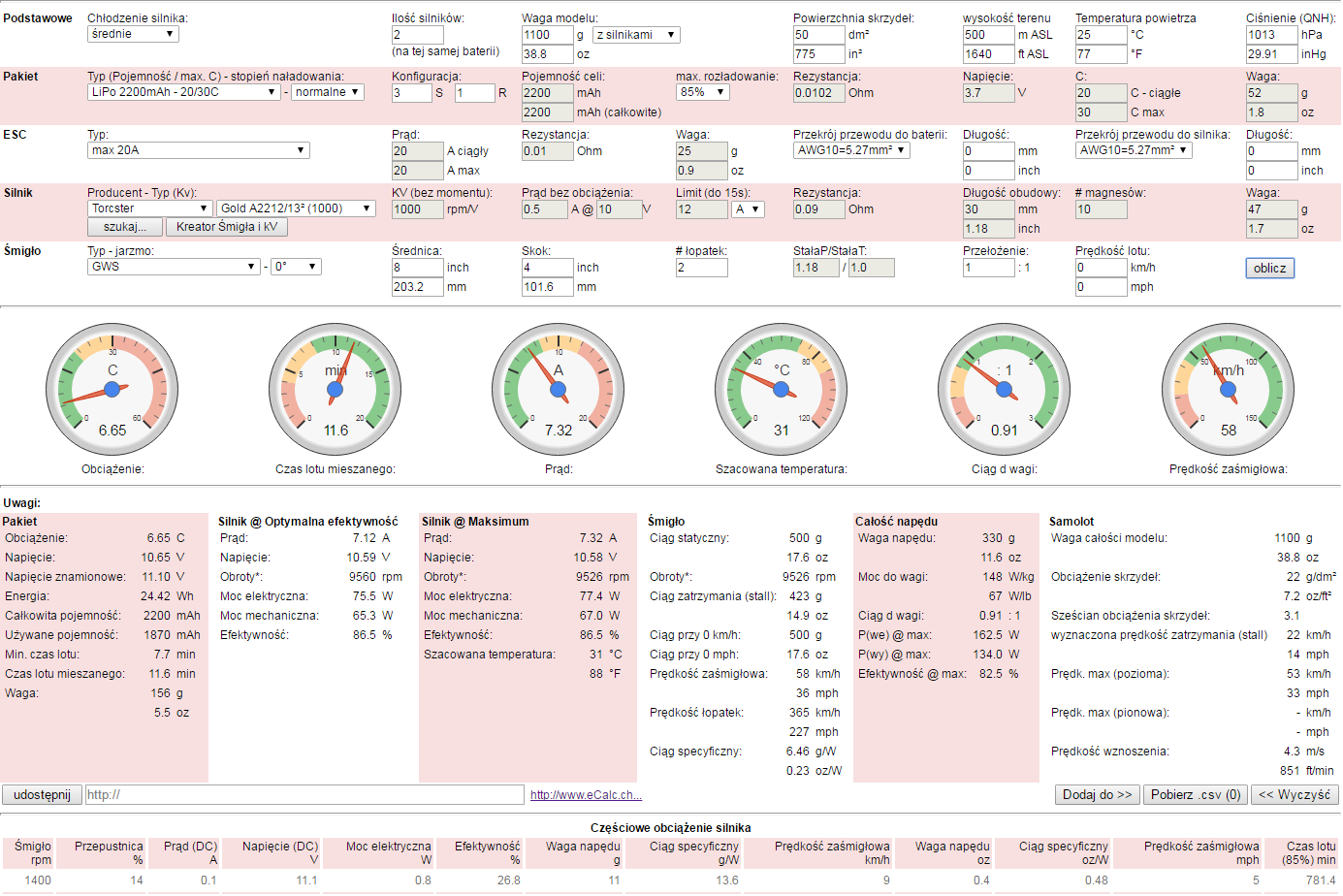Screen dimensions: 1343x896
Task: Open the Torcster motor manufacturer dropdown
Action: pyautogui.click(x=149, y=208)
